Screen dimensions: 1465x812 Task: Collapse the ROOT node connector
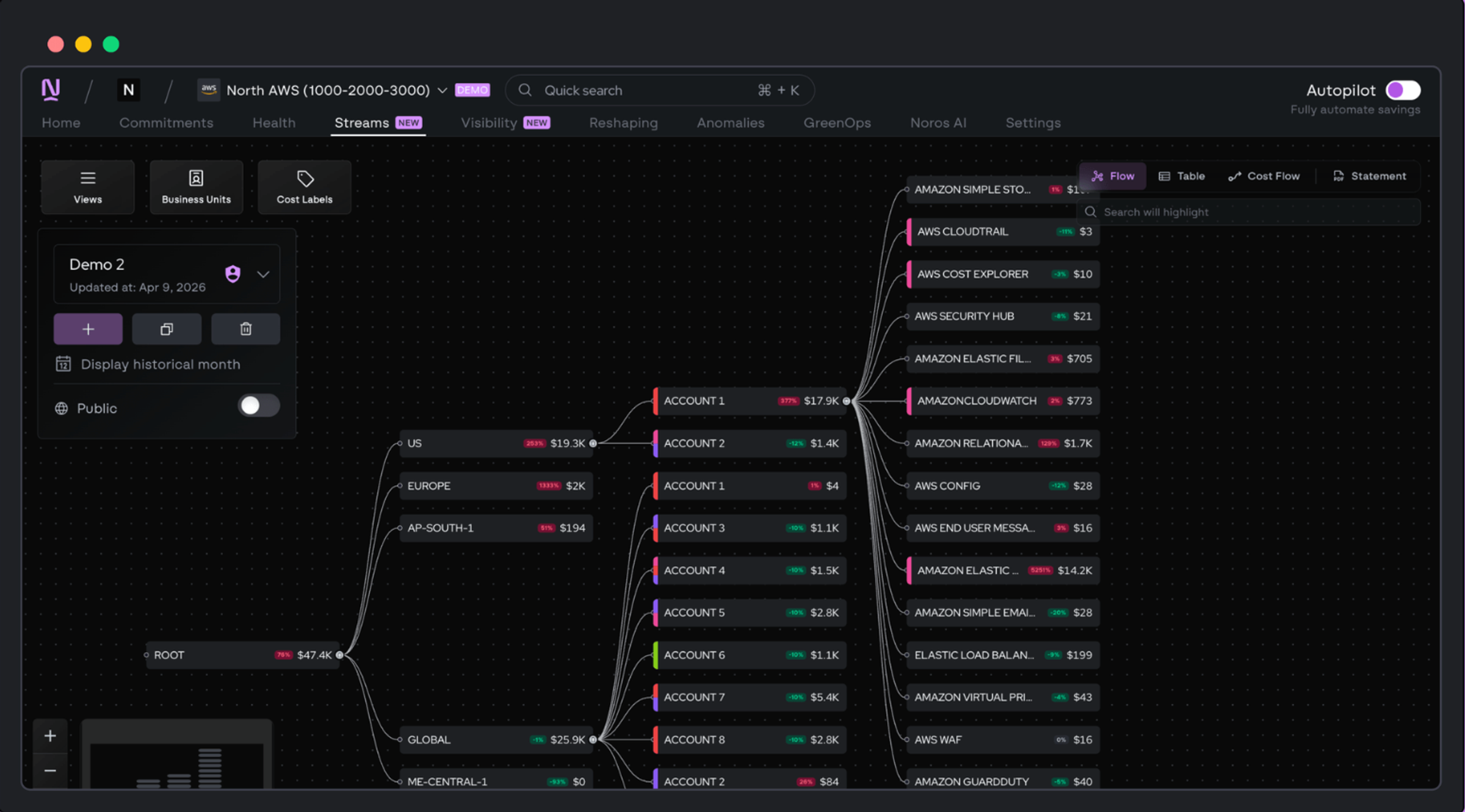tap(339, 655)
